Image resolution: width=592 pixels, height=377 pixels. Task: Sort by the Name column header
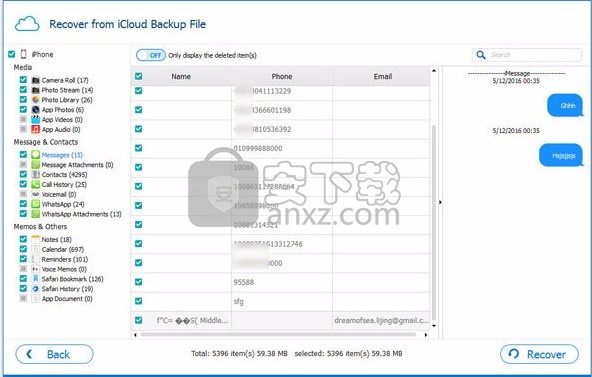point(181,76)
